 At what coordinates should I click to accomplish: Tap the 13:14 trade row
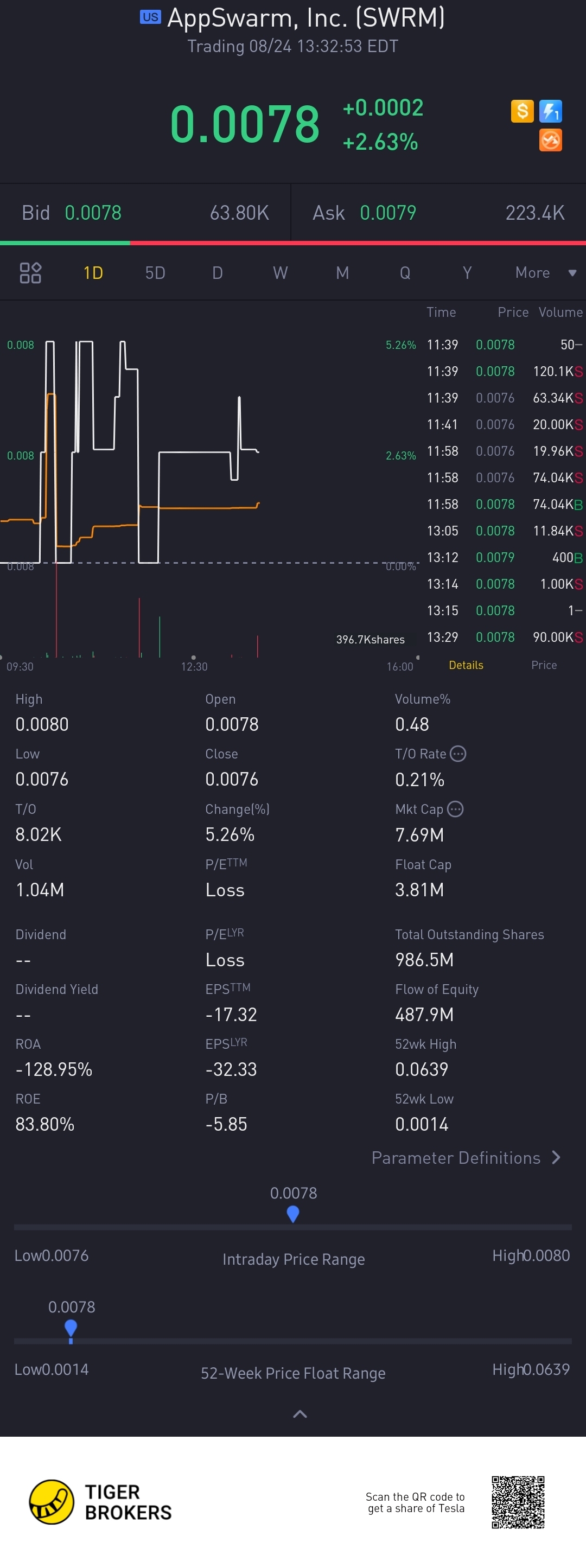(x=505, y=584)
